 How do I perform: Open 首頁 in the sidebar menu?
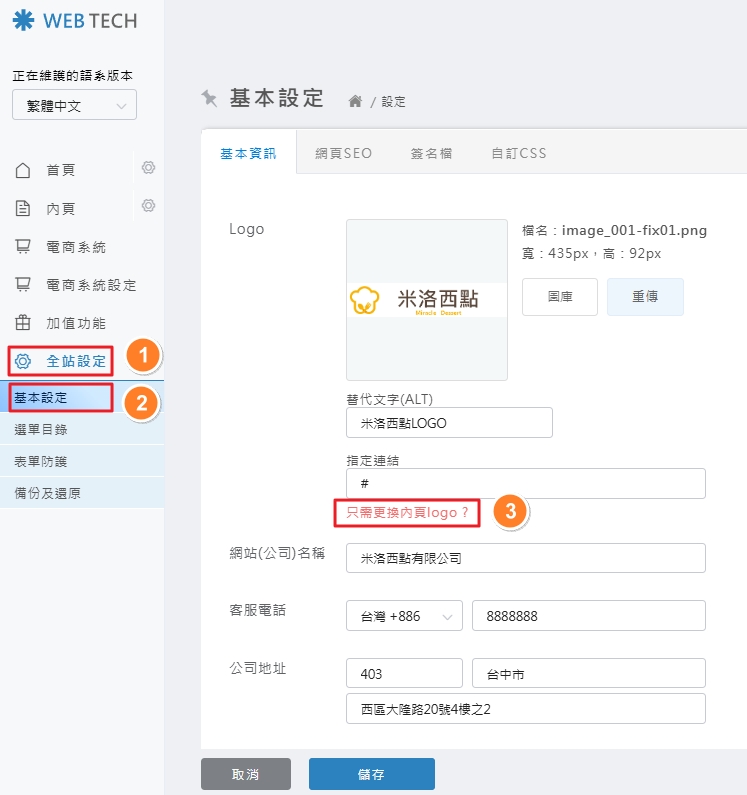click(61, 170)
